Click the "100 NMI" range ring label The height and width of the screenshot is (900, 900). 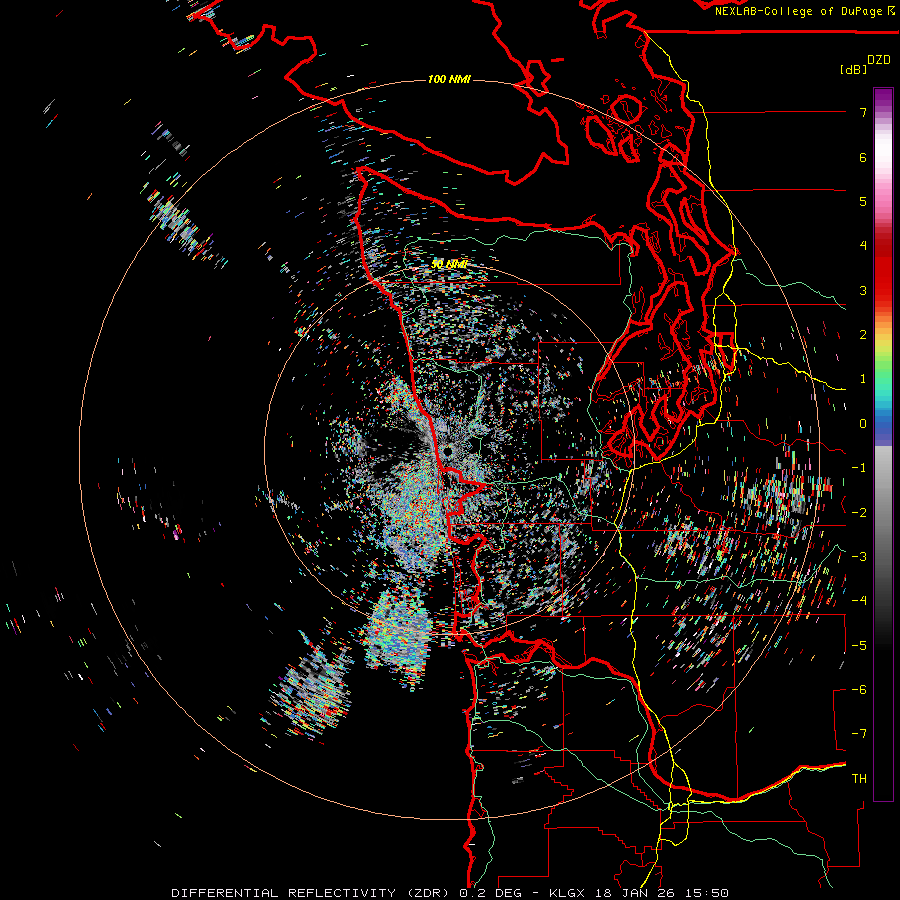pyautogui.click(x=449, y=79)
